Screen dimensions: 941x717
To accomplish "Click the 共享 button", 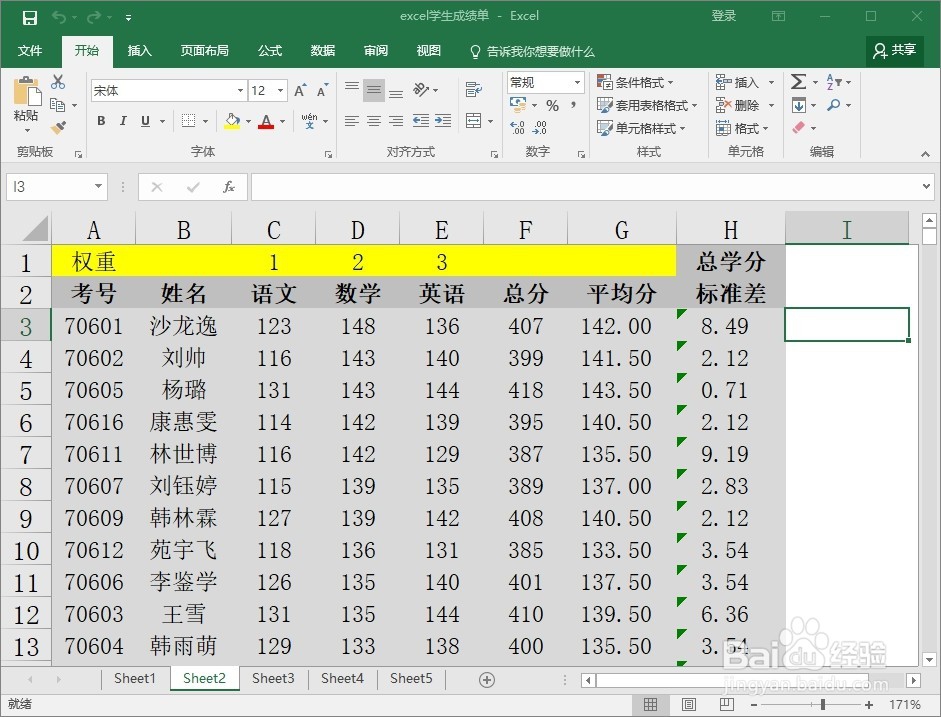I will pyautogui.click(x=894, y=51).
